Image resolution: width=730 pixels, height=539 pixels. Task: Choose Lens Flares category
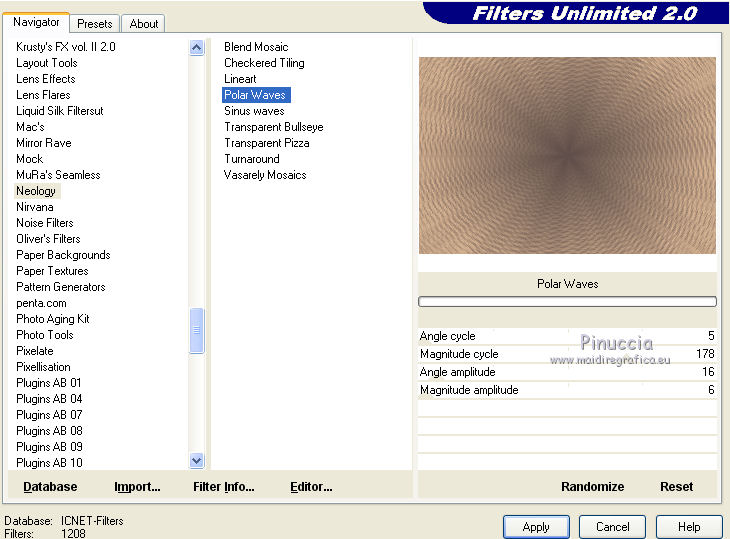43,95
